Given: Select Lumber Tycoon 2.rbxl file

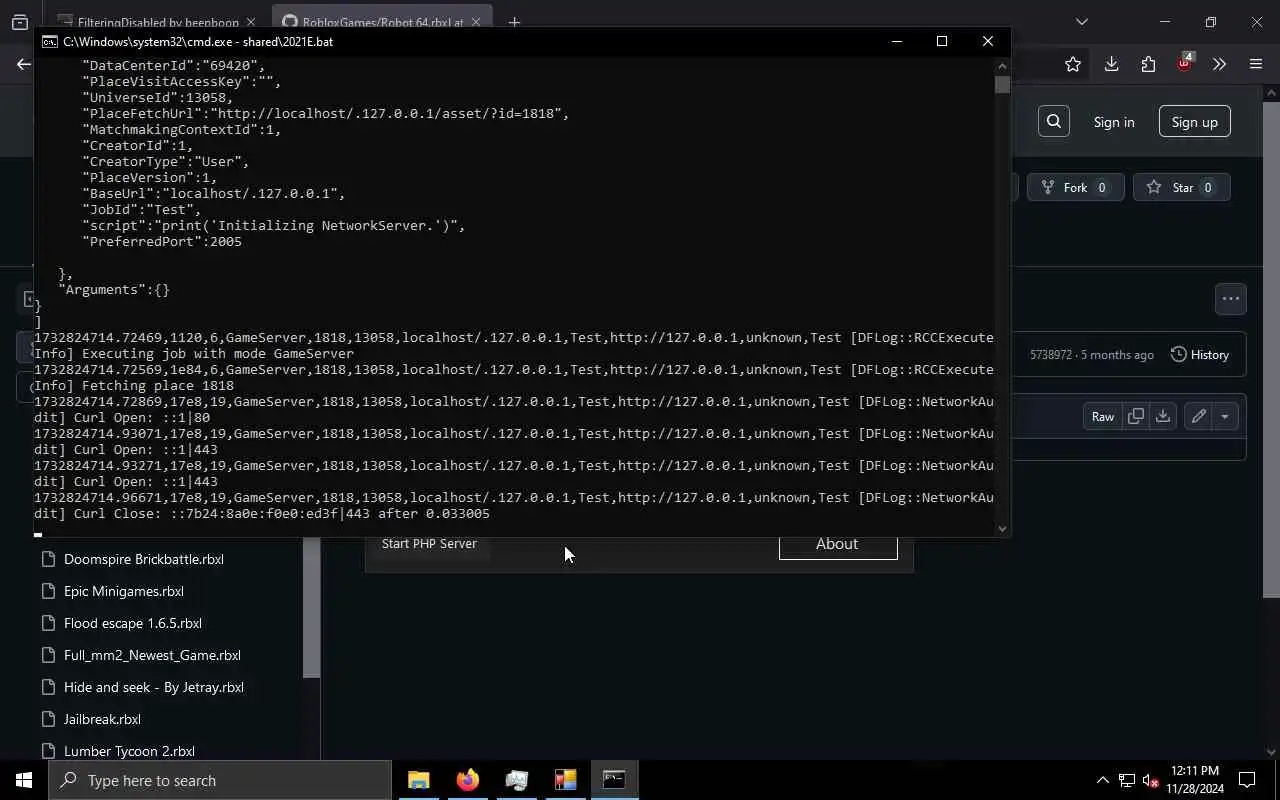Looking at the screenshot, I should click(129, 751).
